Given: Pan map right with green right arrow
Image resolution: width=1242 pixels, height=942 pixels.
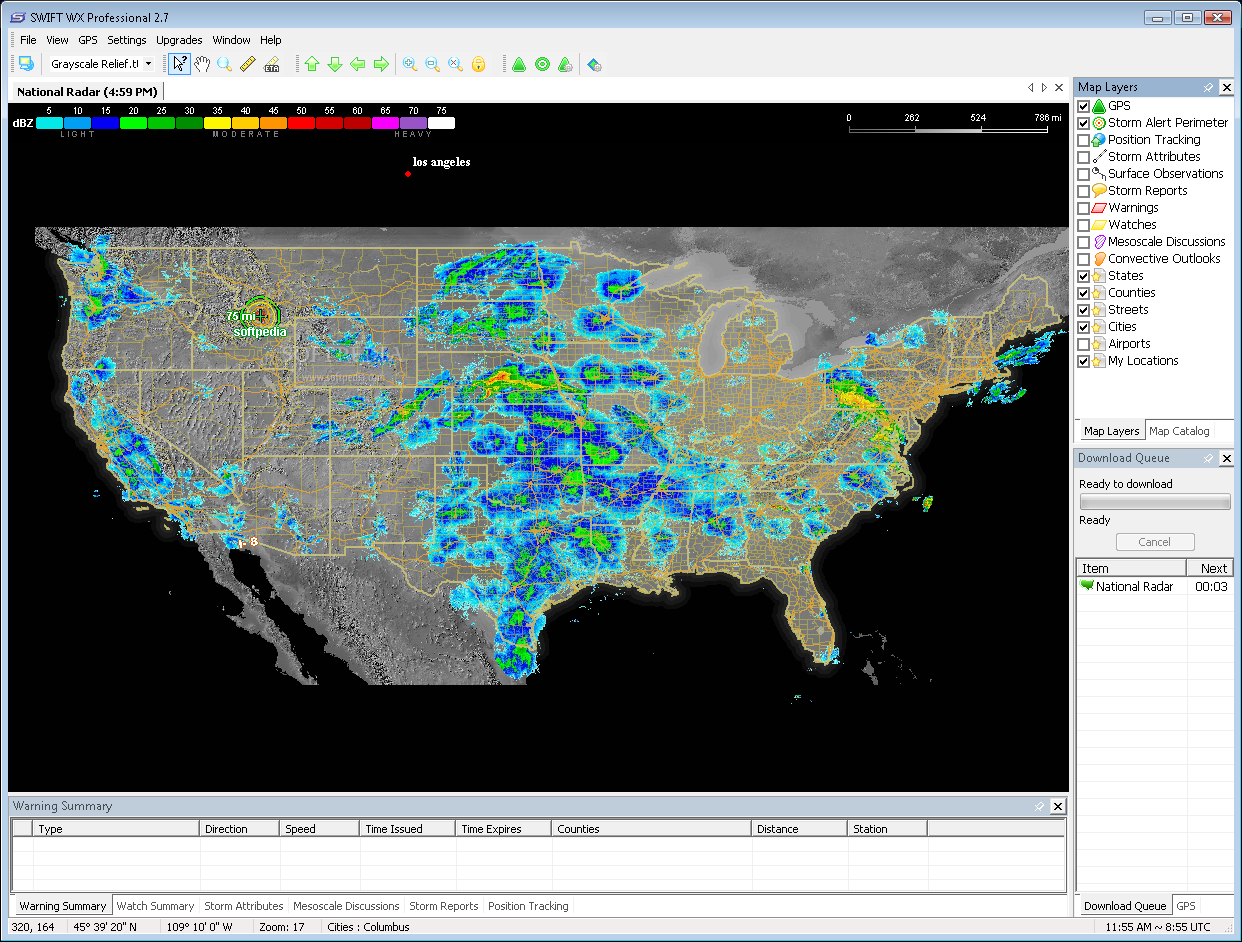Looking at the screenshot, I should [x=381, y=64].
